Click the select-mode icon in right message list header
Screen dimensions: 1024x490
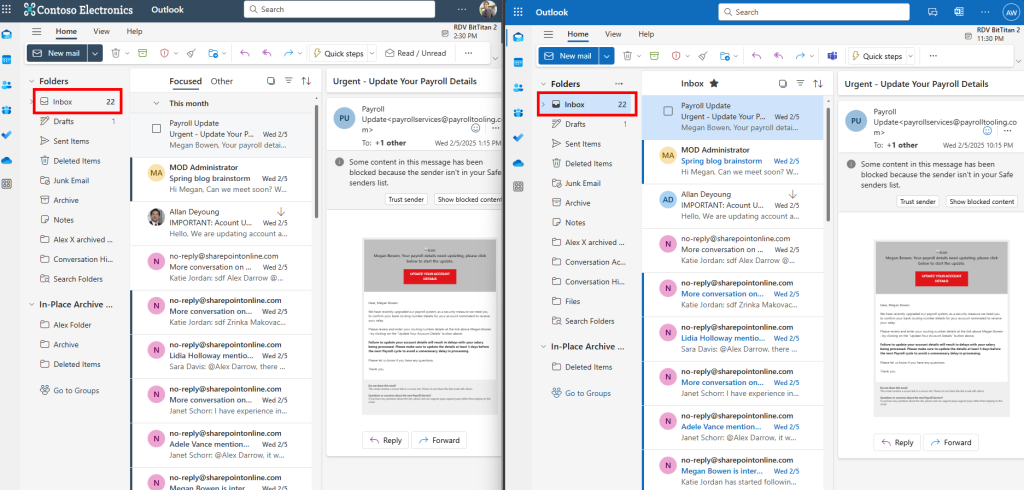pos(783,84)
